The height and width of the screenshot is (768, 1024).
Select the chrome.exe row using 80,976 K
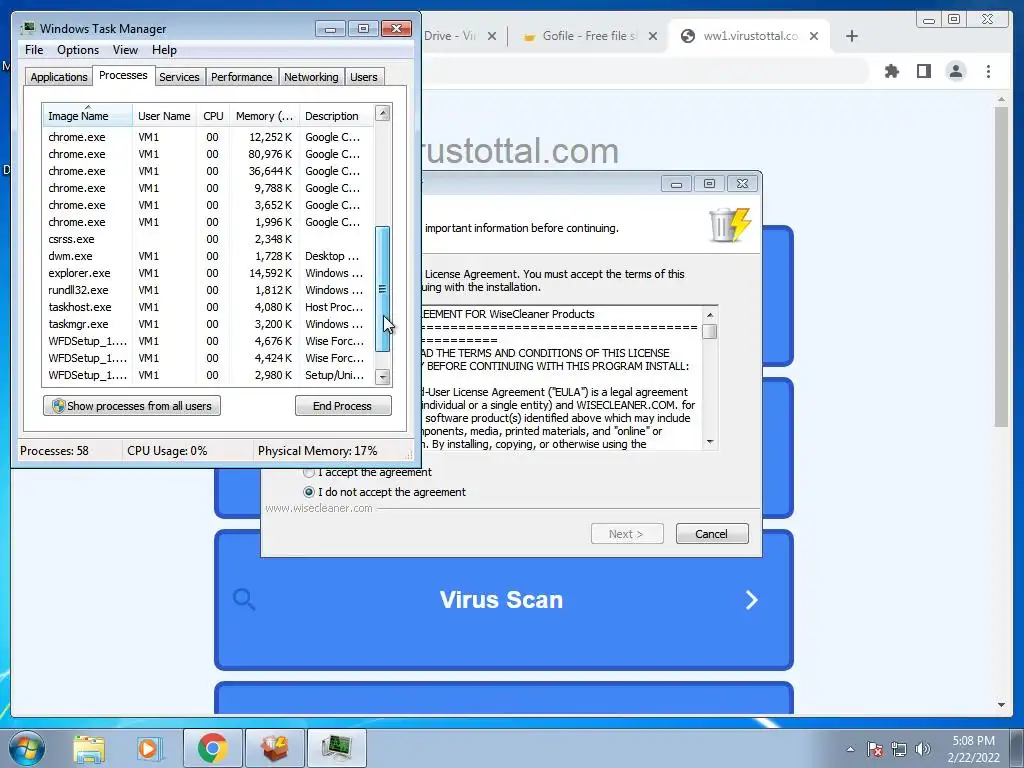click(208, 154)
